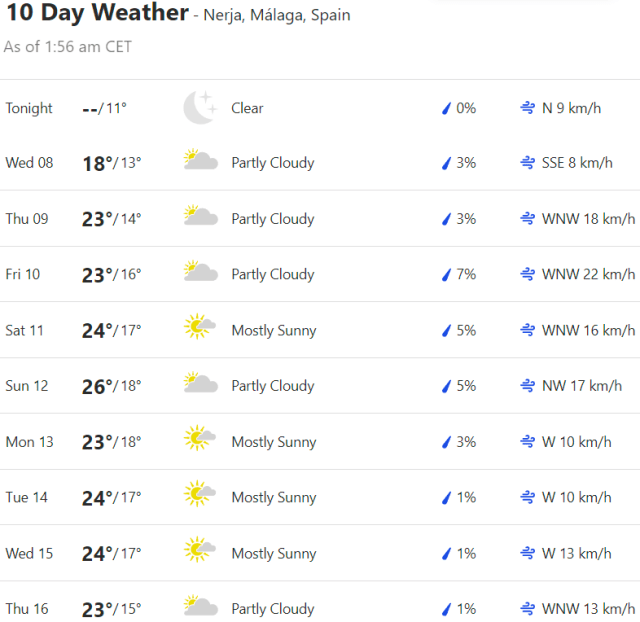Click the partly cloudy icon for Wed 08

200,162
